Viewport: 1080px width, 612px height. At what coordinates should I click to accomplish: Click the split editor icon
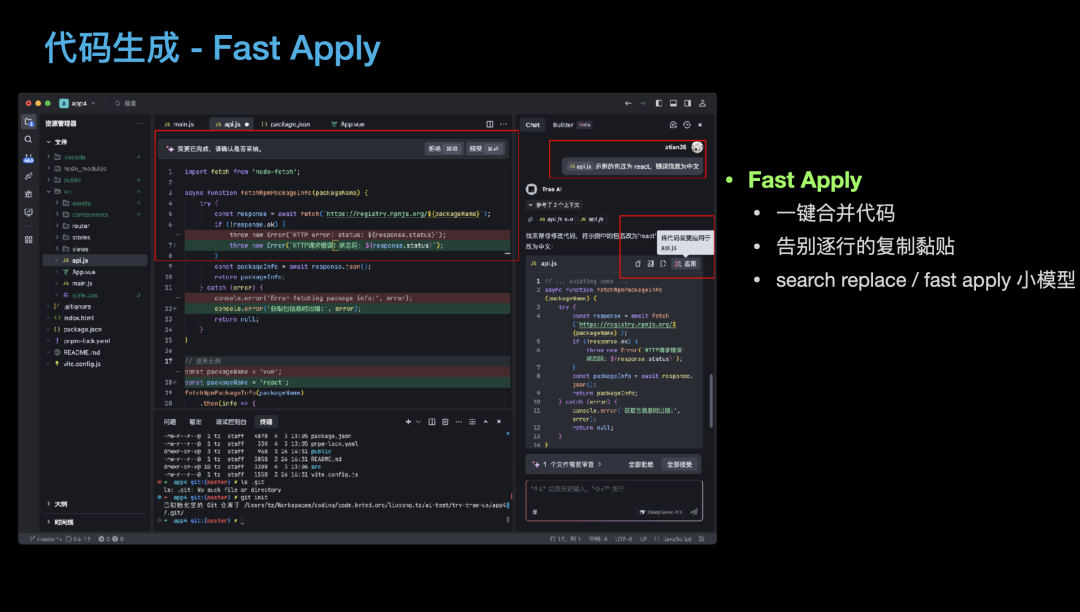[490, 124]
